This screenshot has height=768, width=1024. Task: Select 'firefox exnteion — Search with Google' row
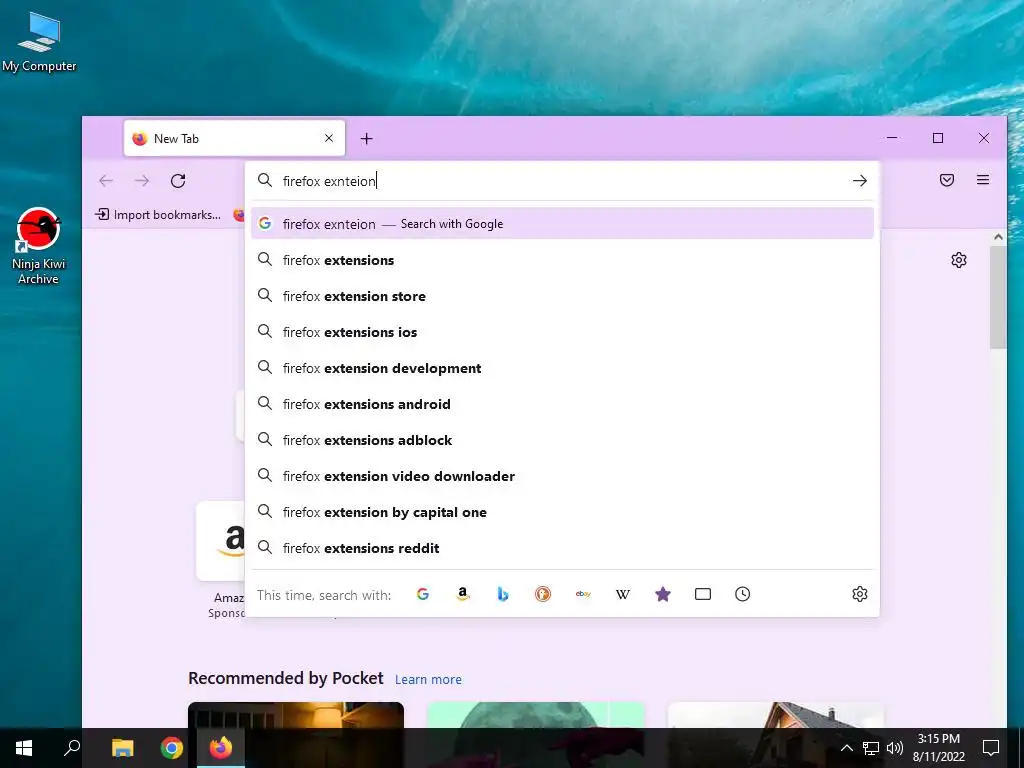click(x=562, y=223)
